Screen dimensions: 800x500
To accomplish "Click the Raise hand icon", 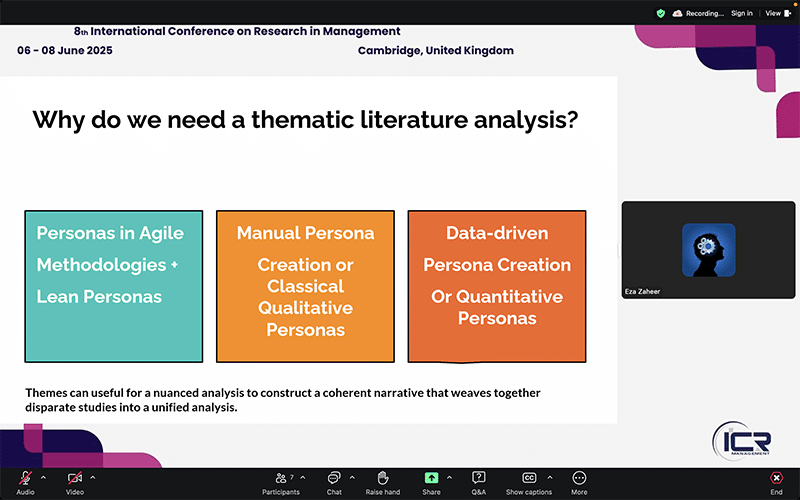I will 382,479.
